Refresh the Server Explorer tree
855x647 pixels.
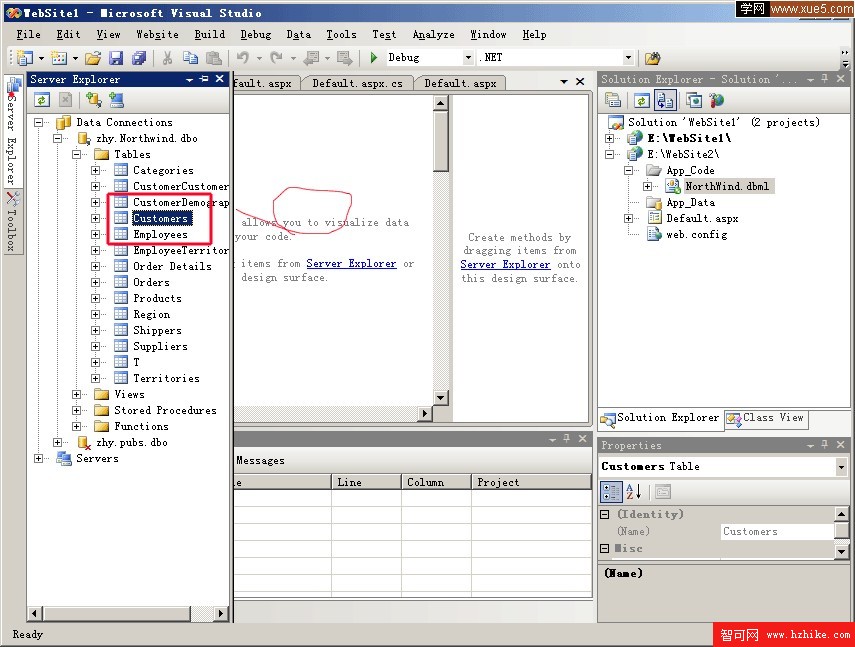click(x=42, y=100)
